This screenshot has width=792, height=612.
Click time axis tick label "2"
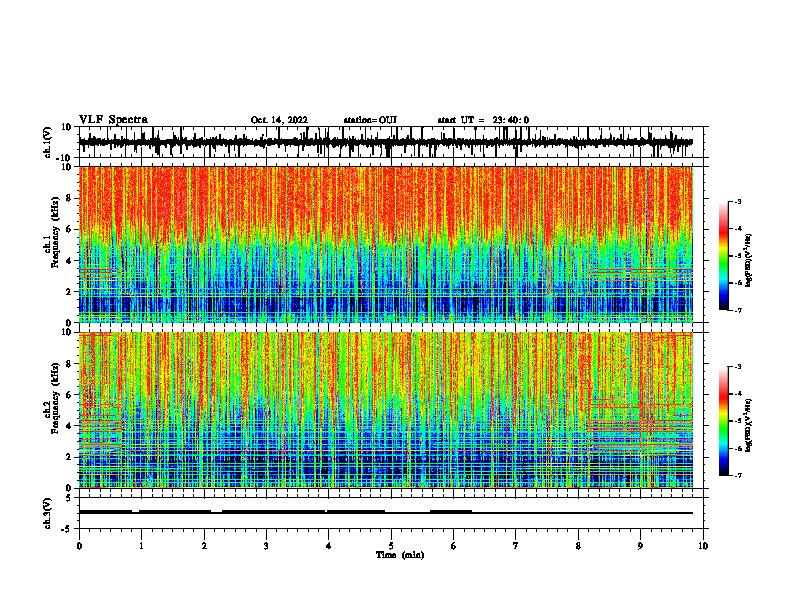[204, 546]
